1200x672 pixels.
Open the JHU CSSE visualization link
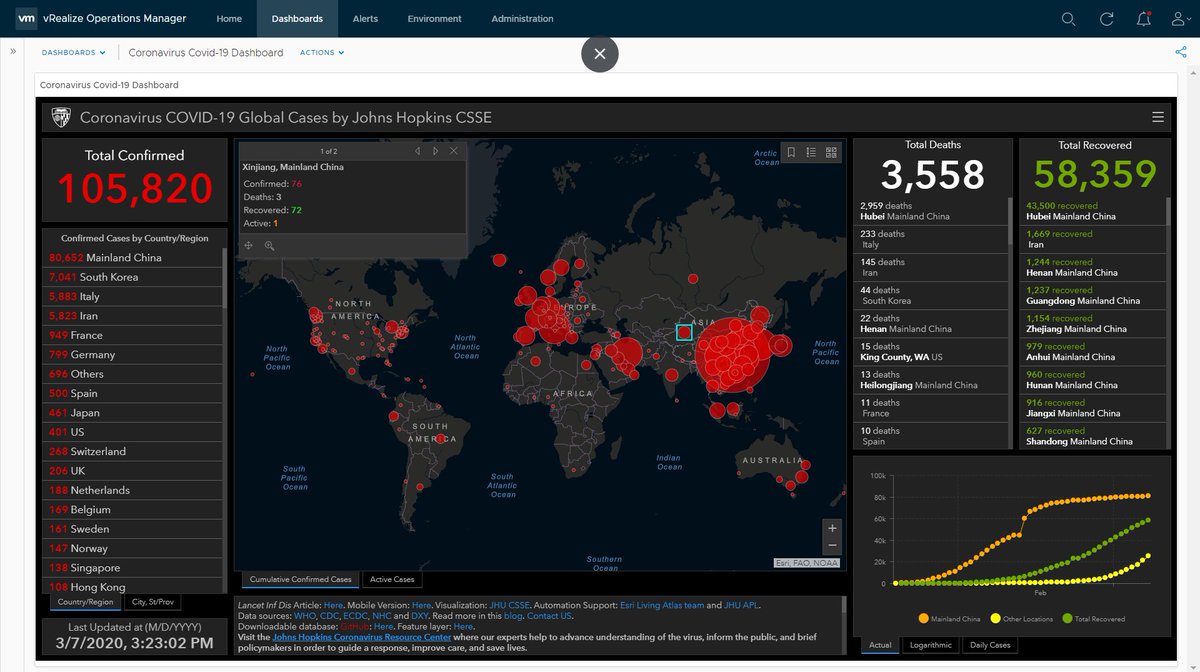tap(510, 605)
